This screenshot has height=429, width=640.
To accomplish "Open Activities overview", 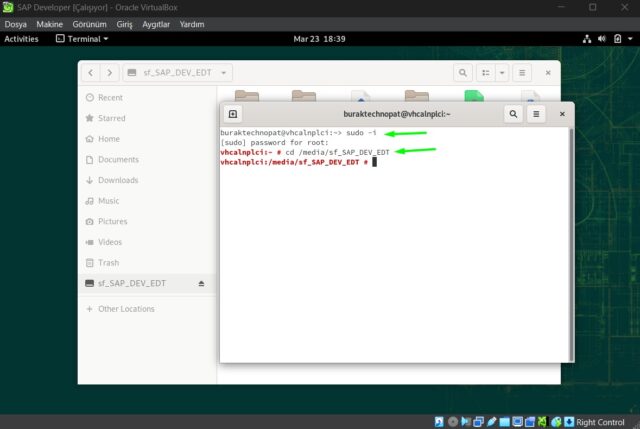I will point(21,39).
